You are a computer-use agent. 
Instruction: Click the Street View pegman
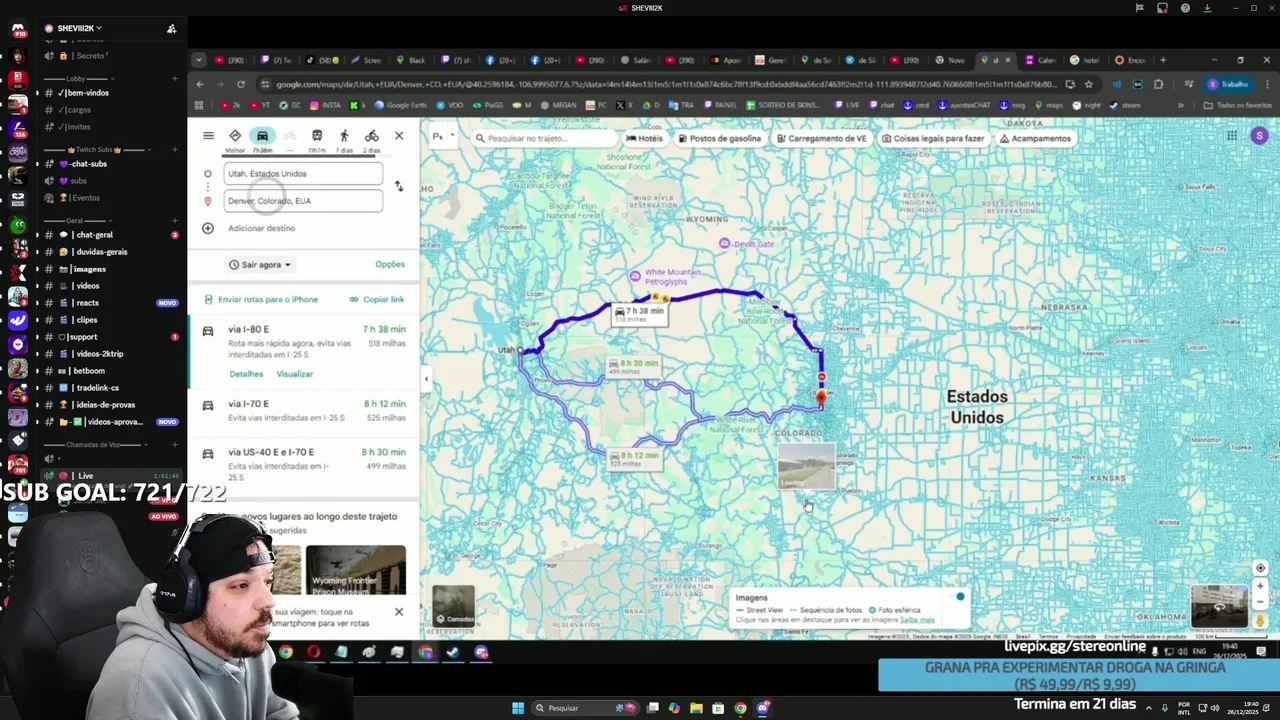tap(1260, 621)
